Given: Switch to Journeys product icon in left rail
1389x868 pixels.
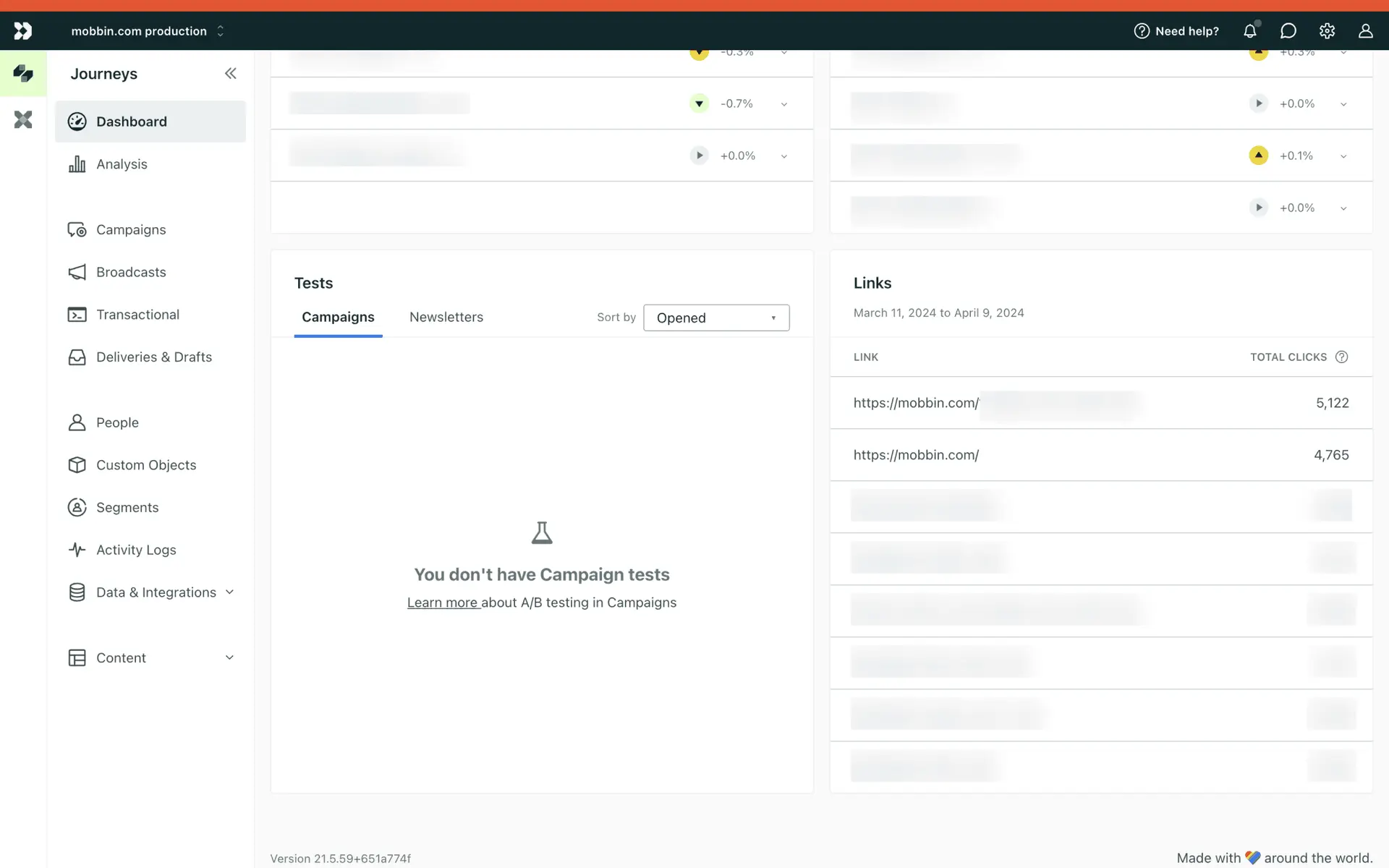Looking at the screenshot, I should click(23, 73).
